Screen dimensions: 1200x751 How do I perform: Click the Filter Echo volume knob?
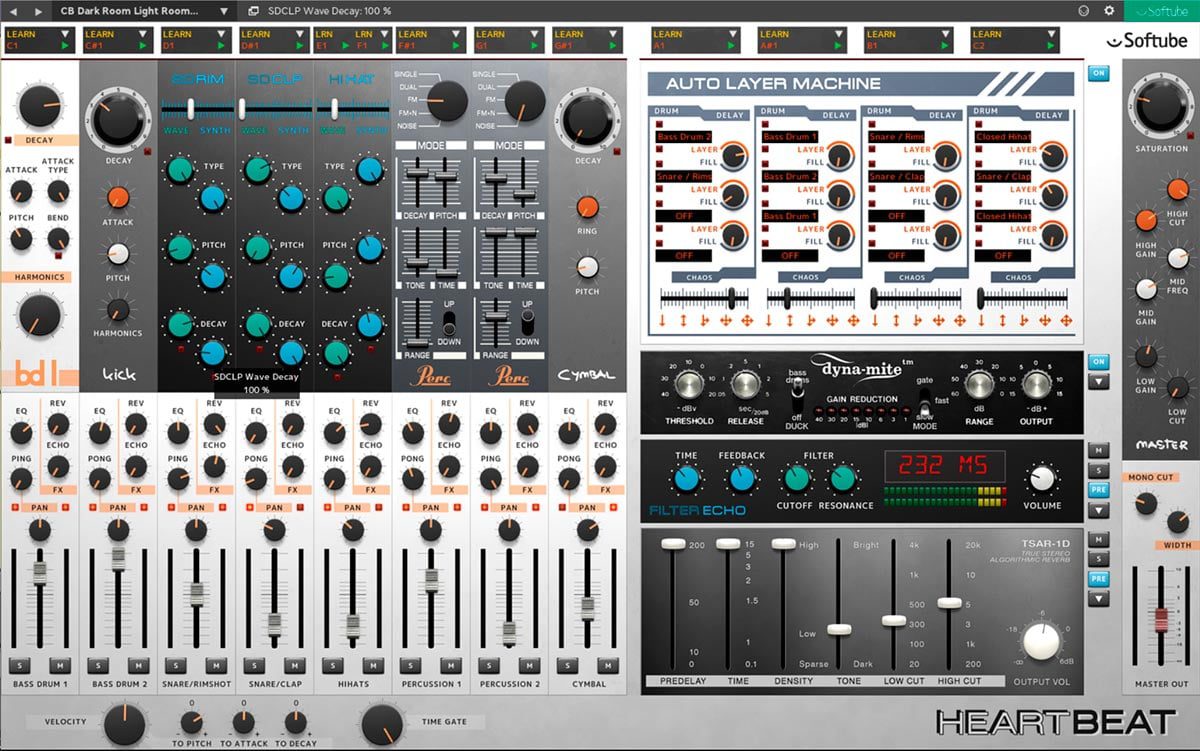[x=1042, y=479]
